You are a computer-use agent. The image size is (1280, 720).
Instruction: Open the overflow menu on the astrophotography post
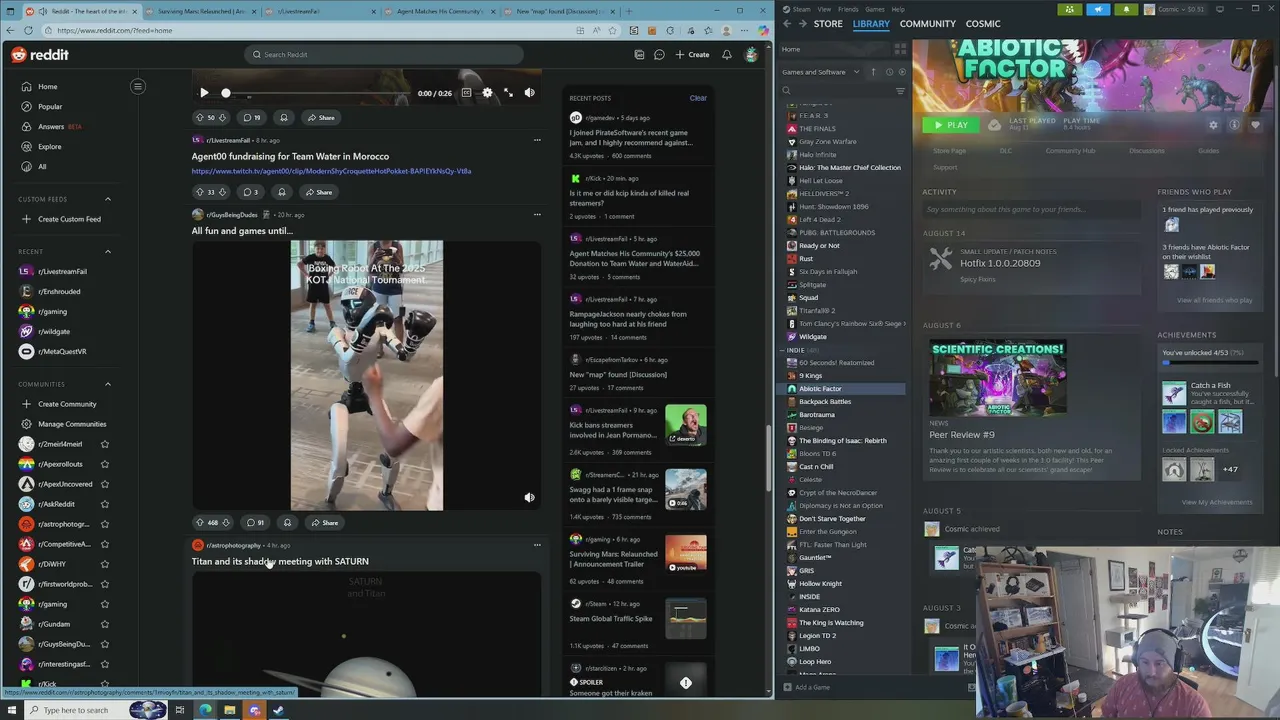point(537,545)
